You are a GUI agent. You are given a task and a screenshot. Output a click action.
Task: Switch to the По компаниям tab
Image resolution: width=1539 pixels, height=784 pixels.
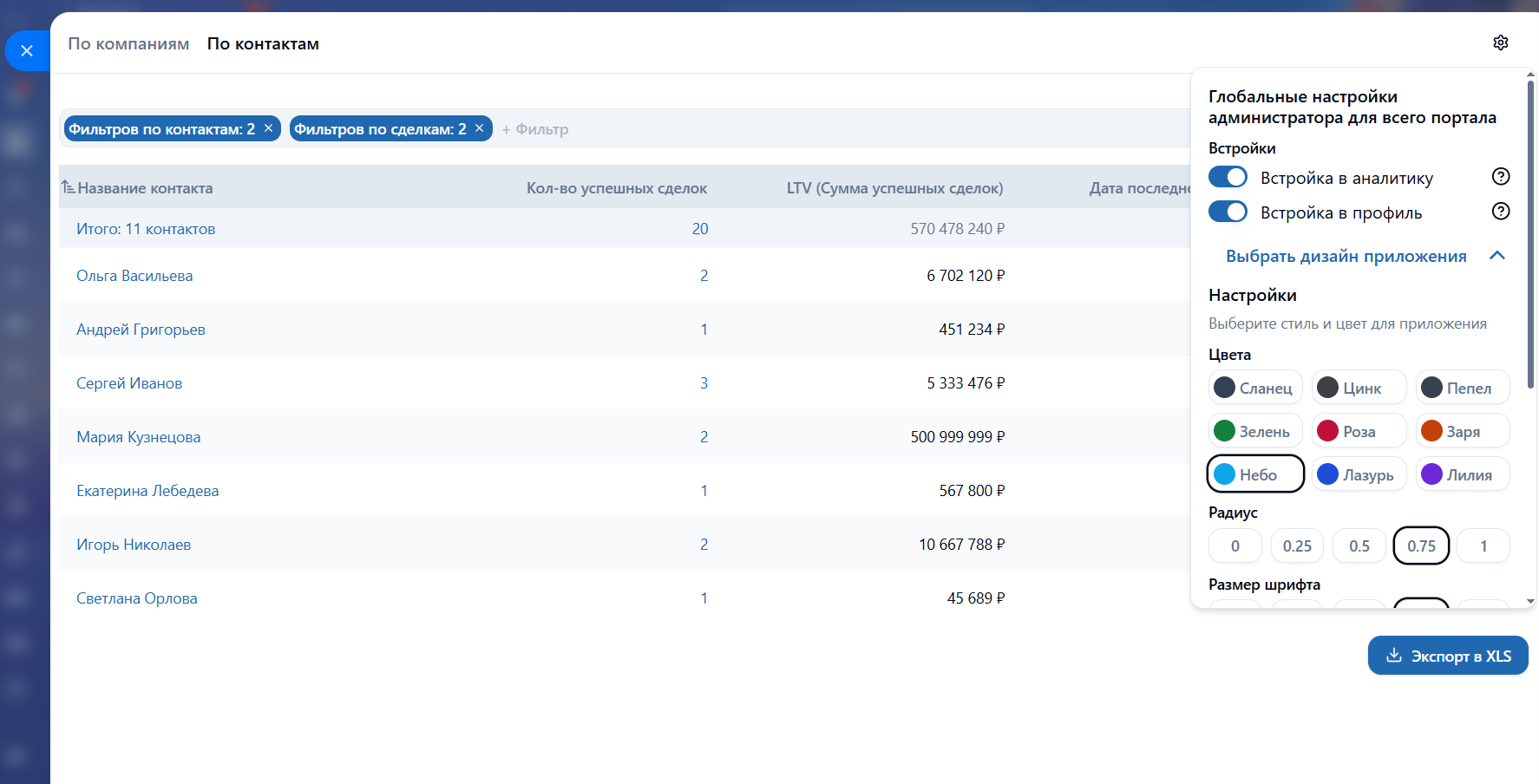coord(128,44)
